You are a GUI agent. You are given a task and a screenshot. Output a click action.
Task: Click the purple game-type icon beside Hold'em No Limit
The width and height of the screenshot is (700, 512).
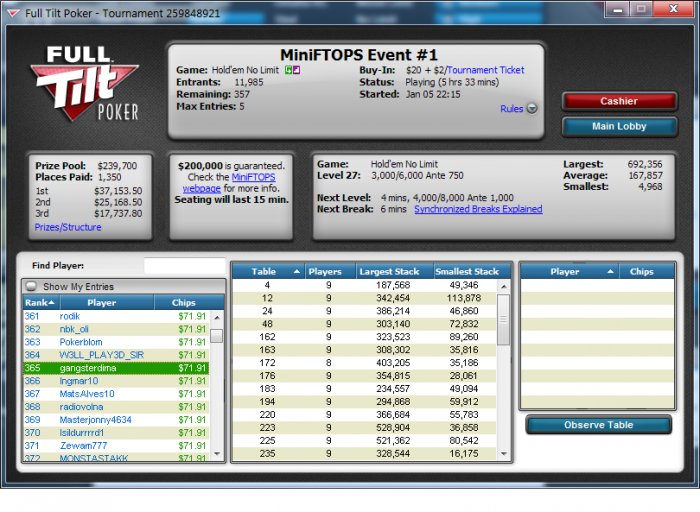(296, 70)
